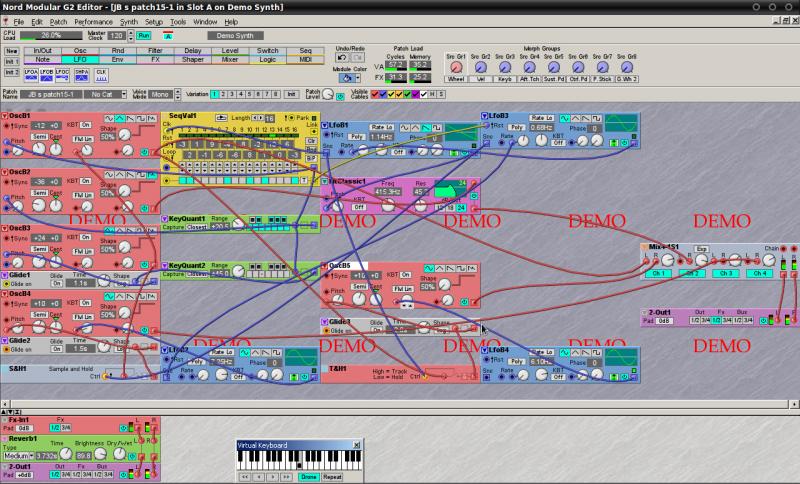Click Voice Mode stepper arrows
This screenshot has height=484, width=800.
[178, 94]
